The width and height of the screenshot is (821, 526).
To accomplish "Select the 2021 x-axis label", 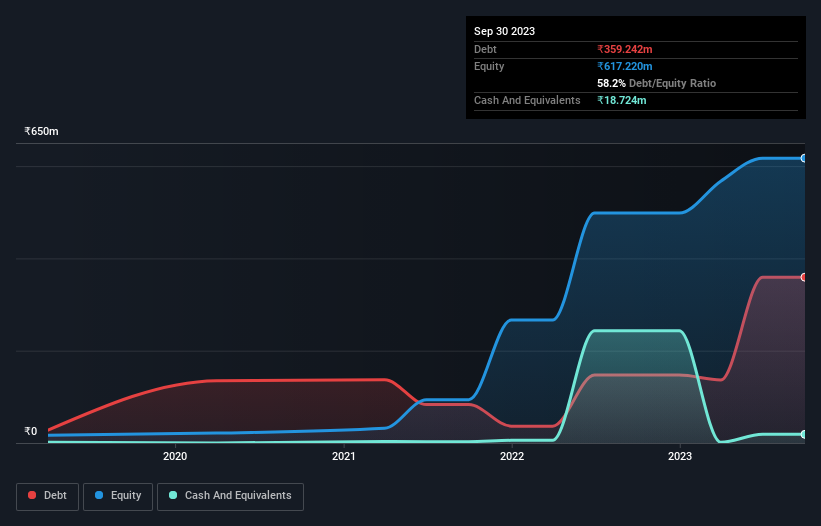I will (343, 456).
